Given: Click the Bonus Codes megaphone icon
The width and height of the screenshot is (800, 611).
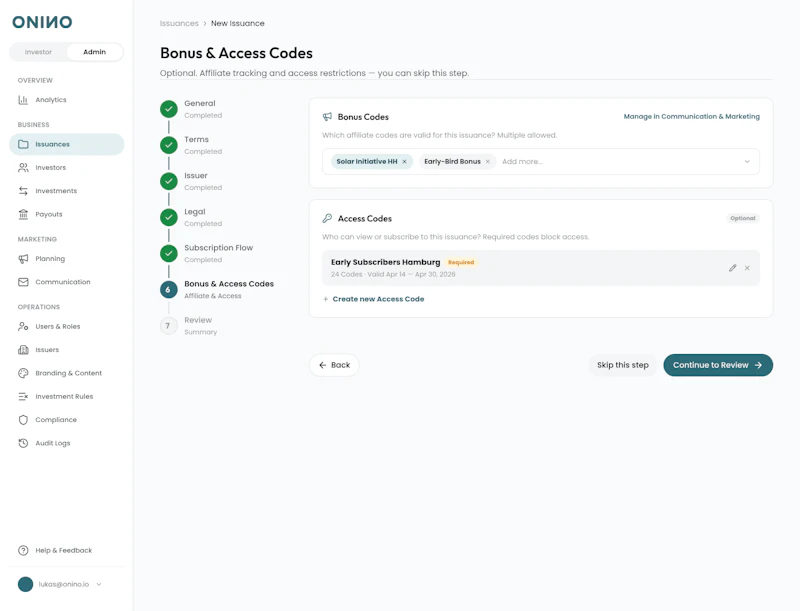Looking at the screenshot, I should point(328,117).
